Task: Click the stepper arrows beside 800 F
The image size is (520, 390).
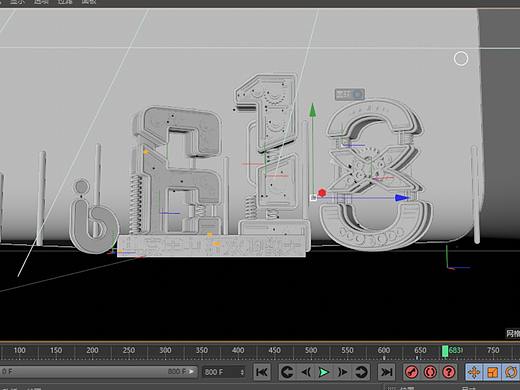Action: pyautogui.click(x=242, y=372)
